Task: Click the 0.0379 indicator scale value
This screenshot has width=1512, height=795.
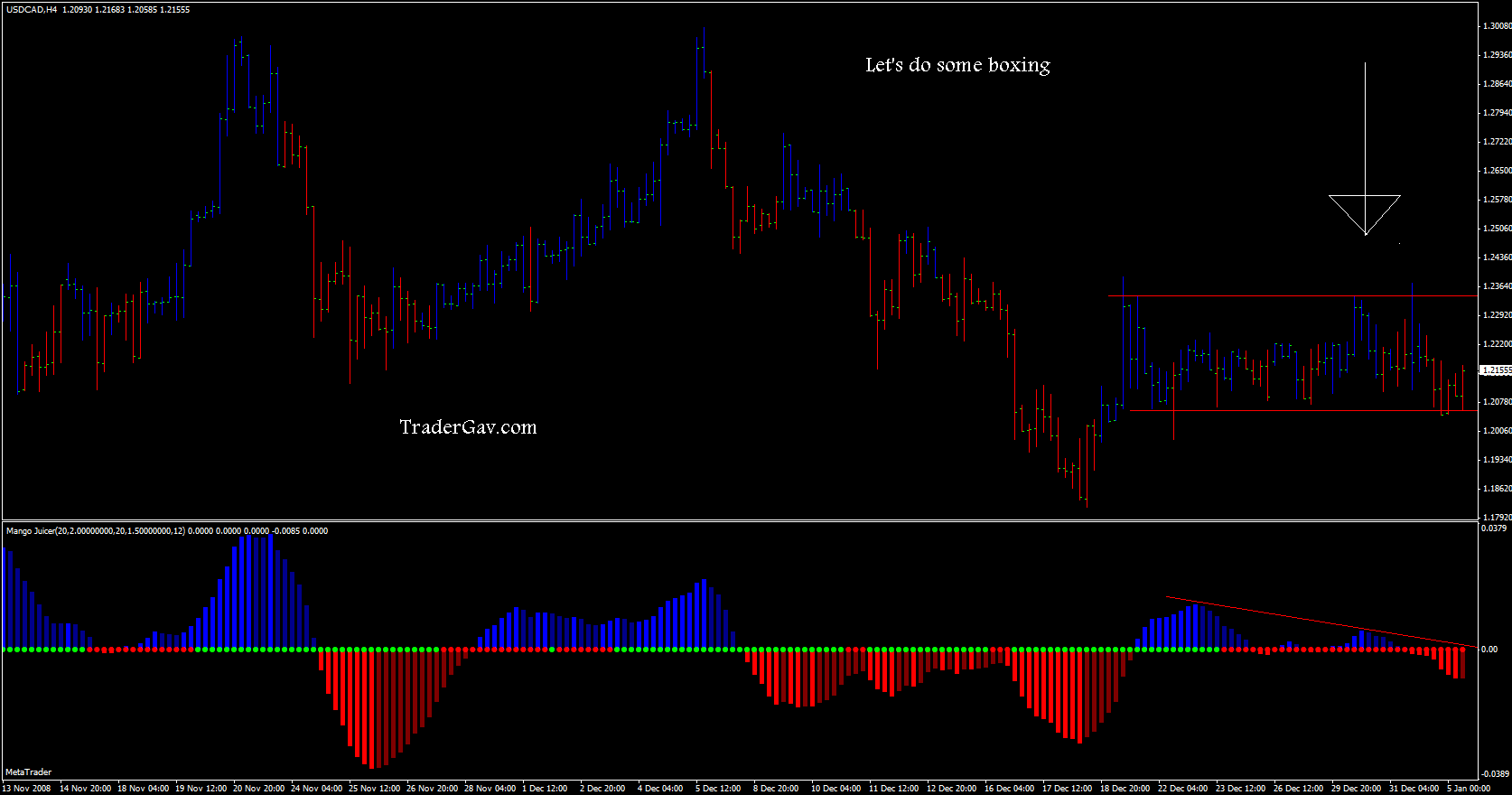Action: (x=1495, y=528)
